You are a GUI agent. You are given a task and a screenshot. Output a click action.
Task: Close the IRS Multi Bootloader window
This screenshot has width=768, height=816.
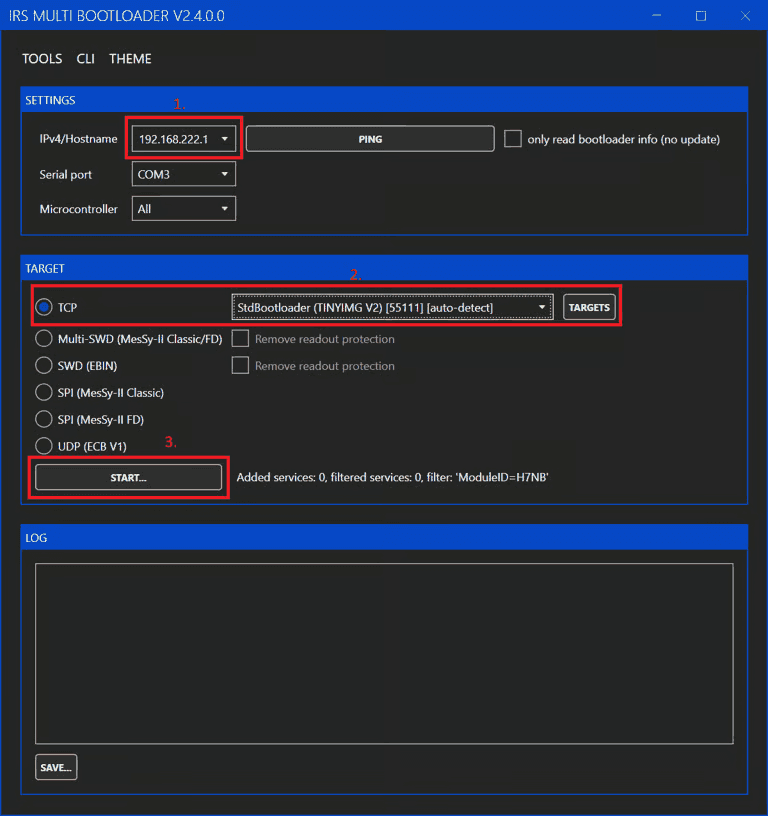745,16
